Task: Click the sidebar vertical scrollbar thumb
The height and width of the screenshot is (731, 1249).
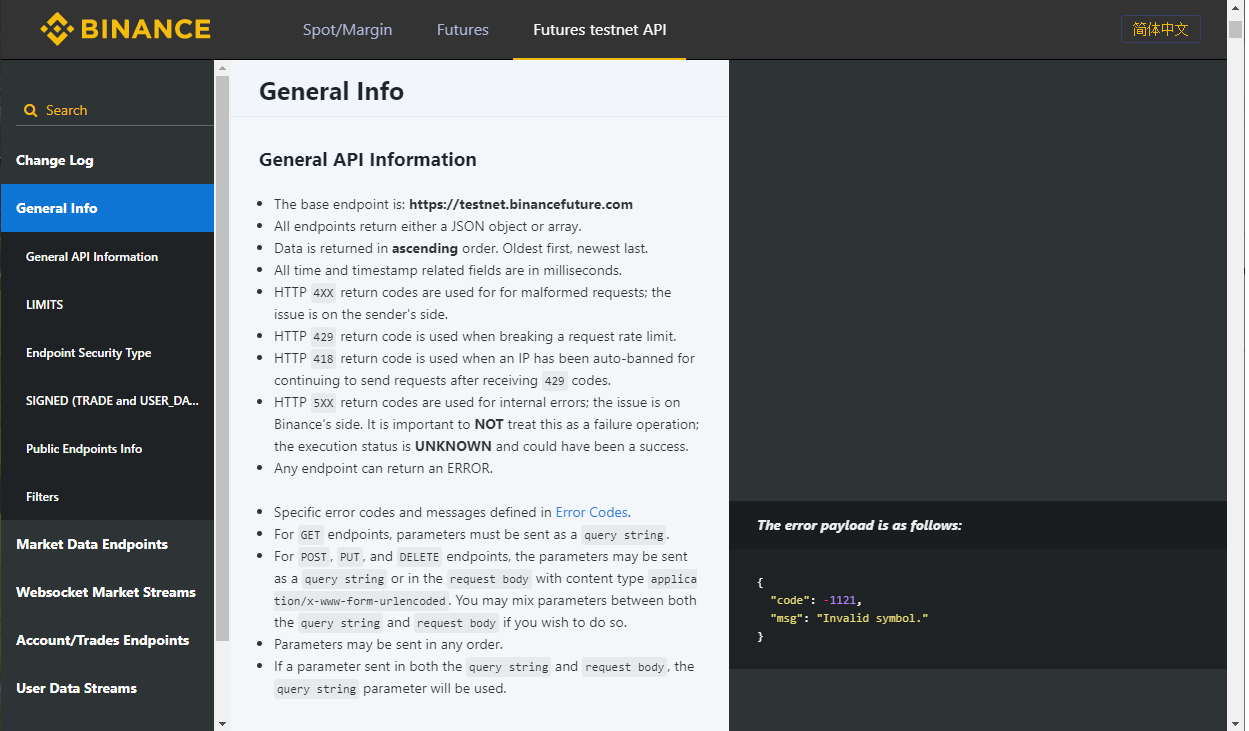Action: point(222,350)
